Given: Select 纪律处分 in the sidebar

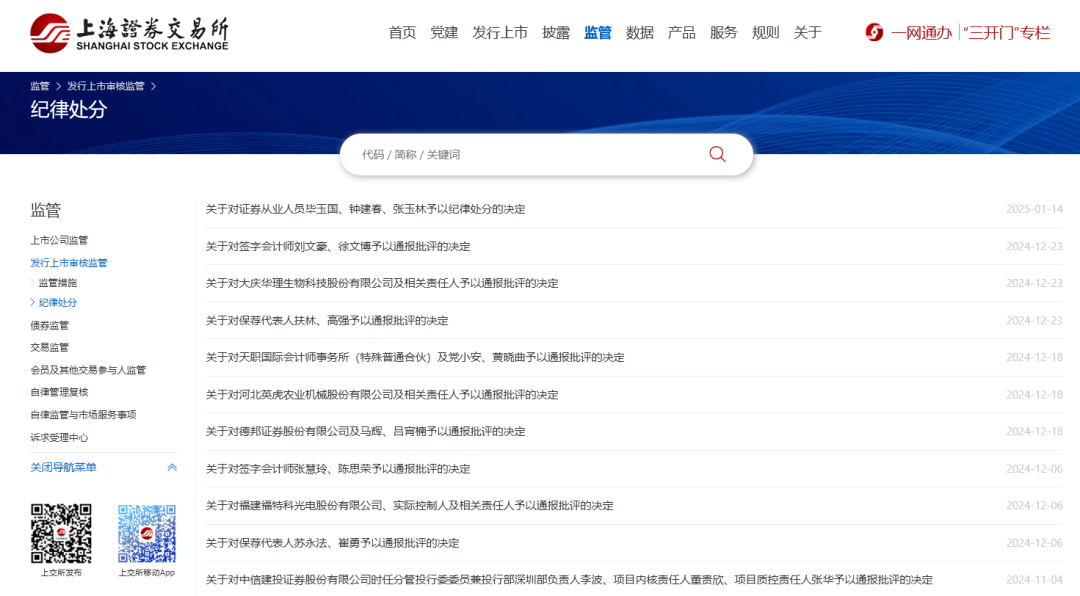Looking at the screenshot, I should (58, 303).
